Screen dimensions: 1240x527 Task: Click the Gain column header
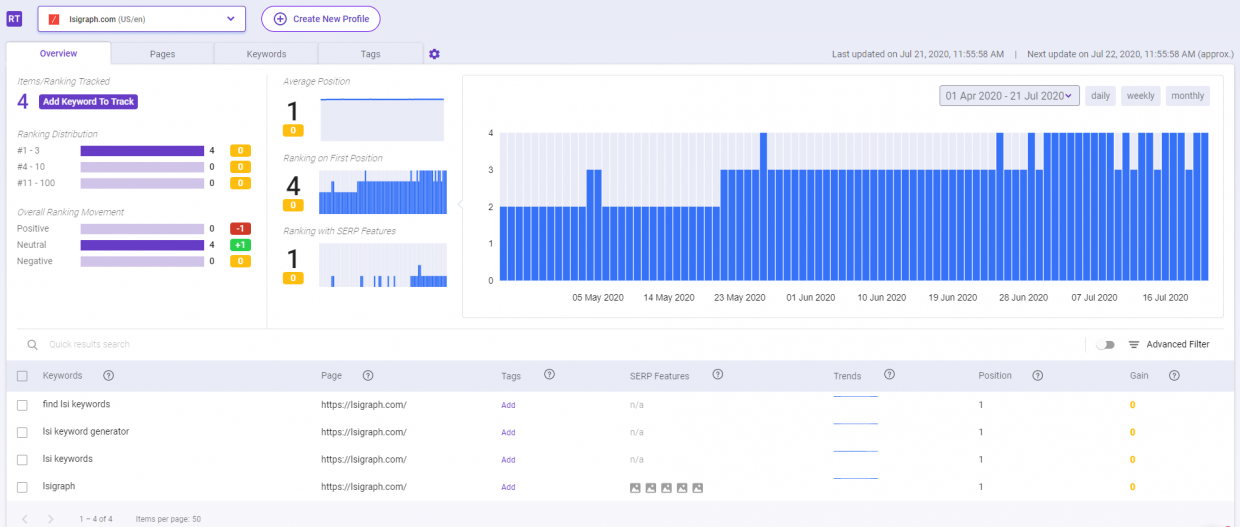(x=1139, y=376)
